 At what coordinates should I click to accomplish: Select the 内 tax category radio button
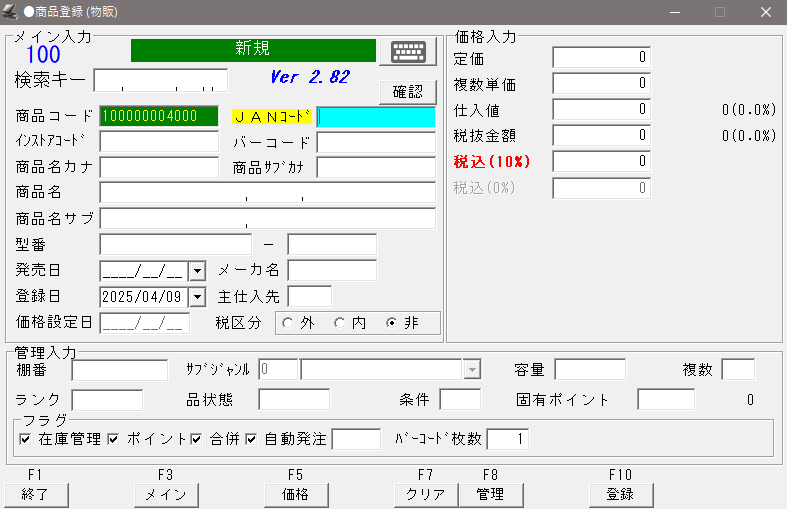[340, 323]
